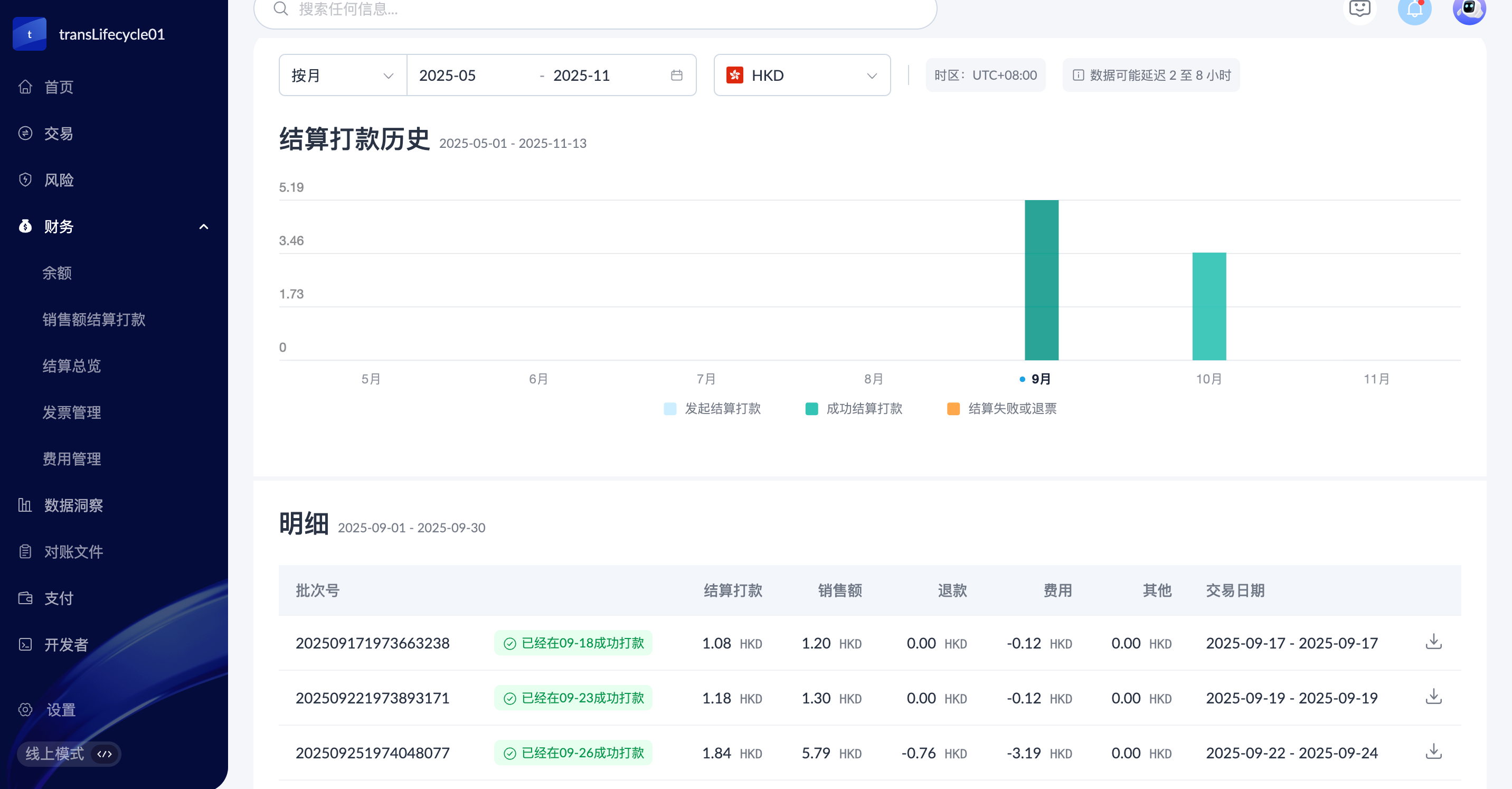Toggle 成功结算打款 legend series
The height and width of the screenshot is (789, 1512).
coord(854,409)
